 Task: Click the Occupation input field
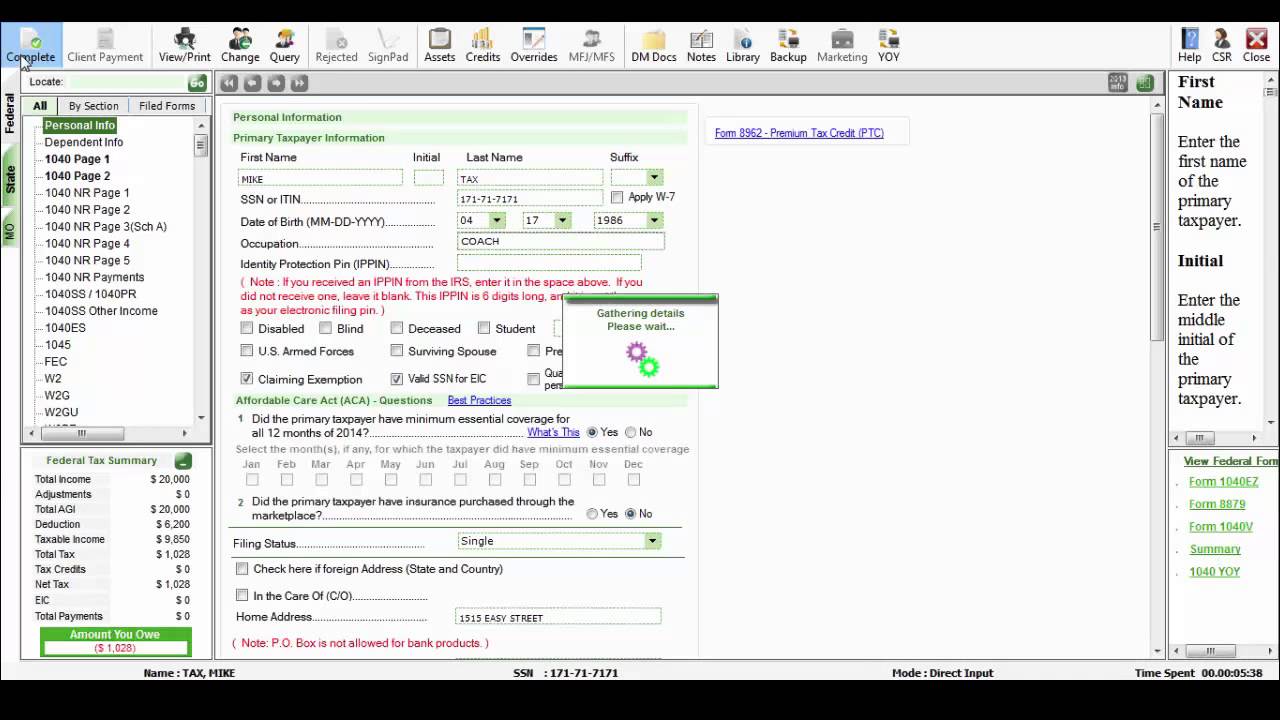[560, 241]
